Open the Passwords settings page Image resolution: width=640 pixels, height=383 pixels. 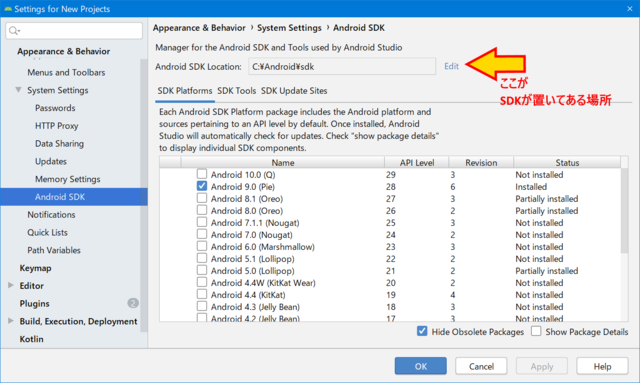tap(55, 108)
